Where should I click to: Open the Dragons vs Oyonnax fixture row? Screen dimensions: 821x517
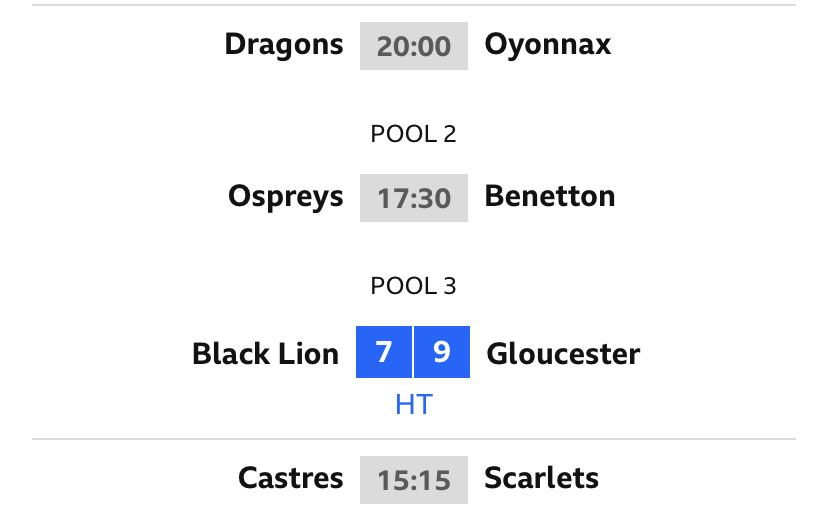pos(414,46)
